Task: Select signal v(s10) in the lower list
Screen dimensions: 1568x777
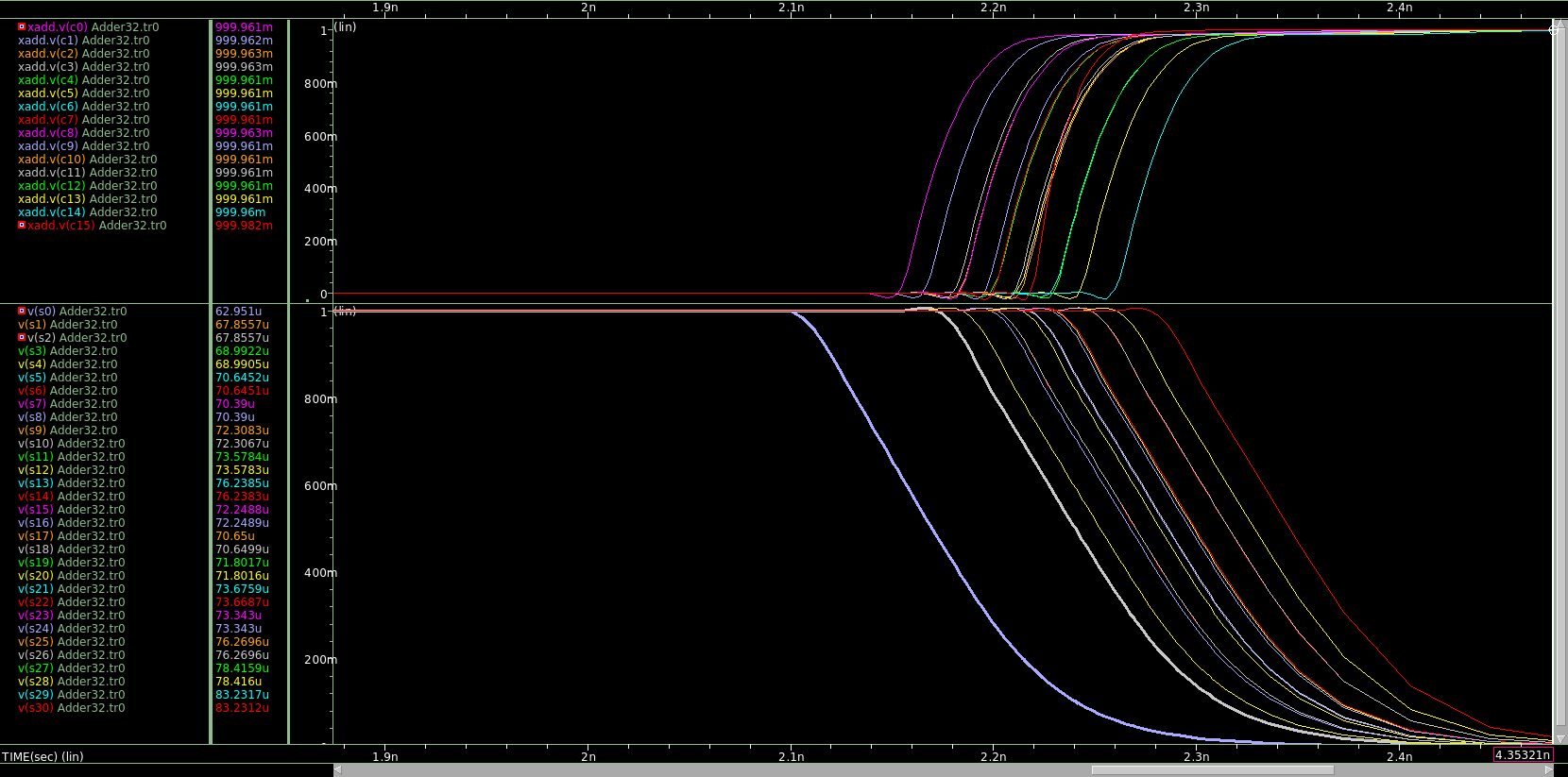Action: 71,444
